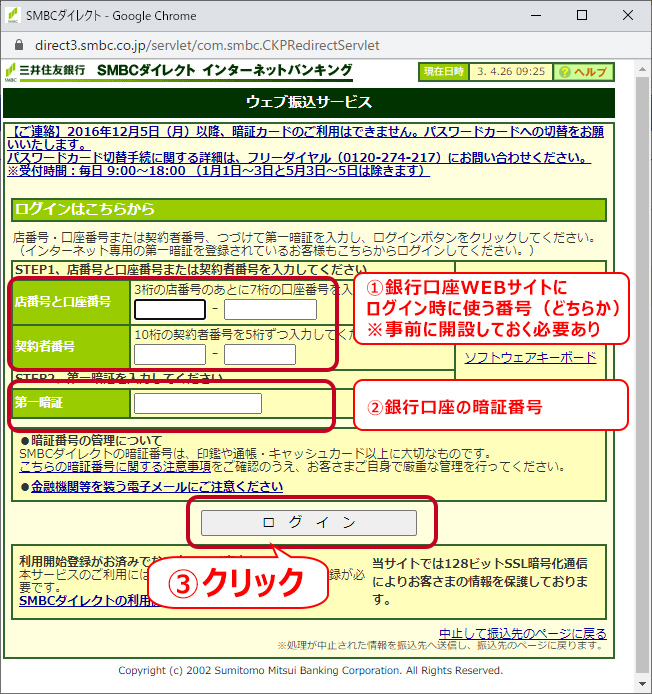Screen dimensions: 652x694
Task: Focus the 第一暗証 password field
Action: pyautogui.click(x=198, y=404)
